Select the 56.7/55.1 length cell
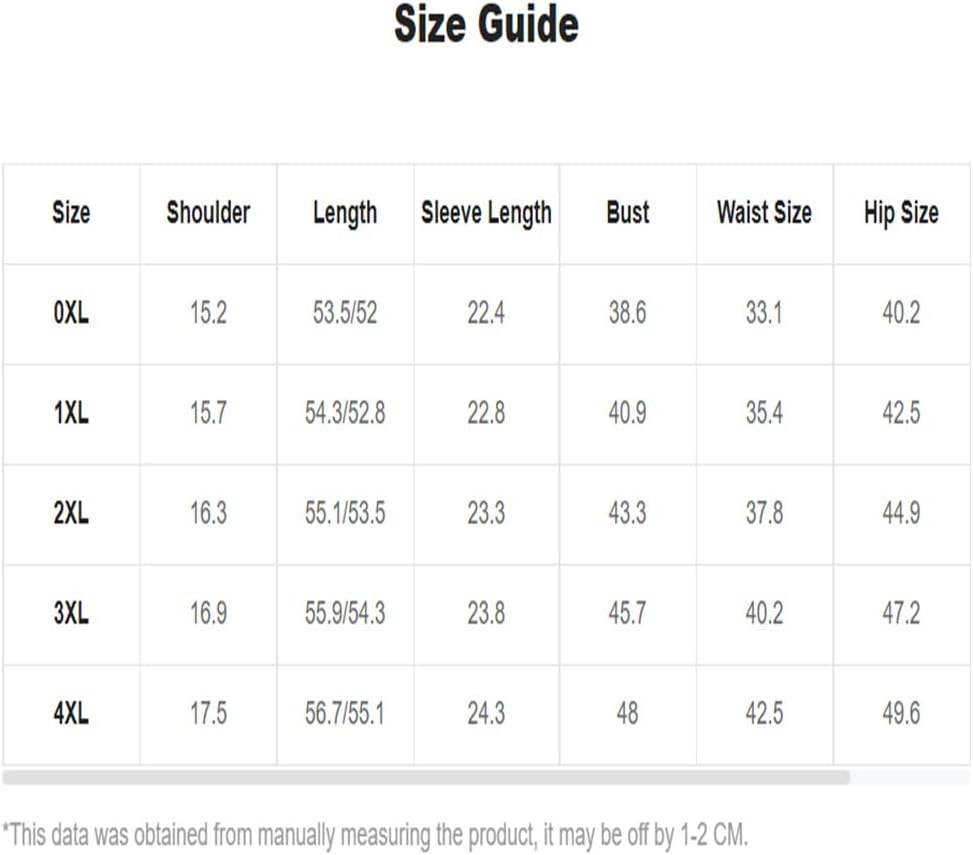 345,714
